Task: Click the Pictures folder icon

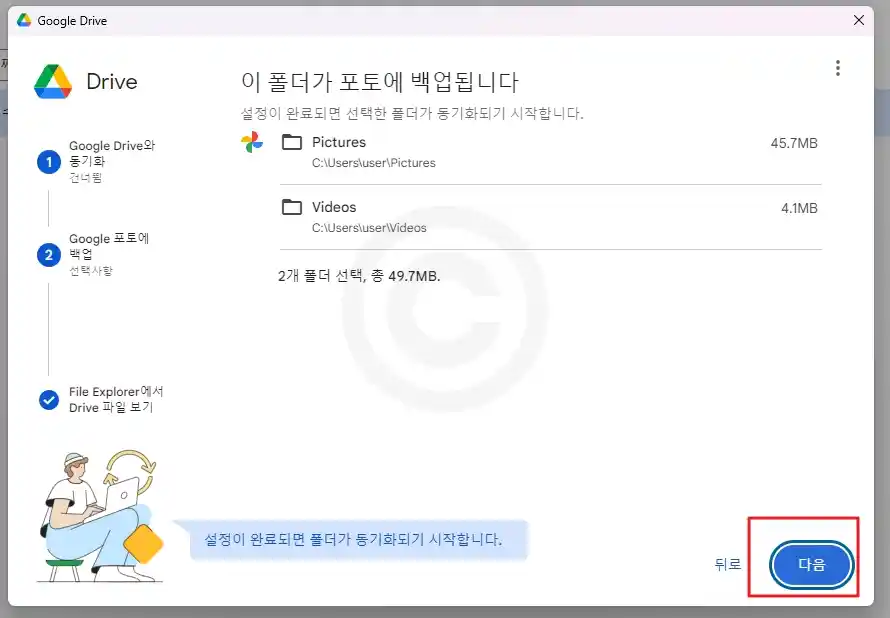Action: coord(292,142)
